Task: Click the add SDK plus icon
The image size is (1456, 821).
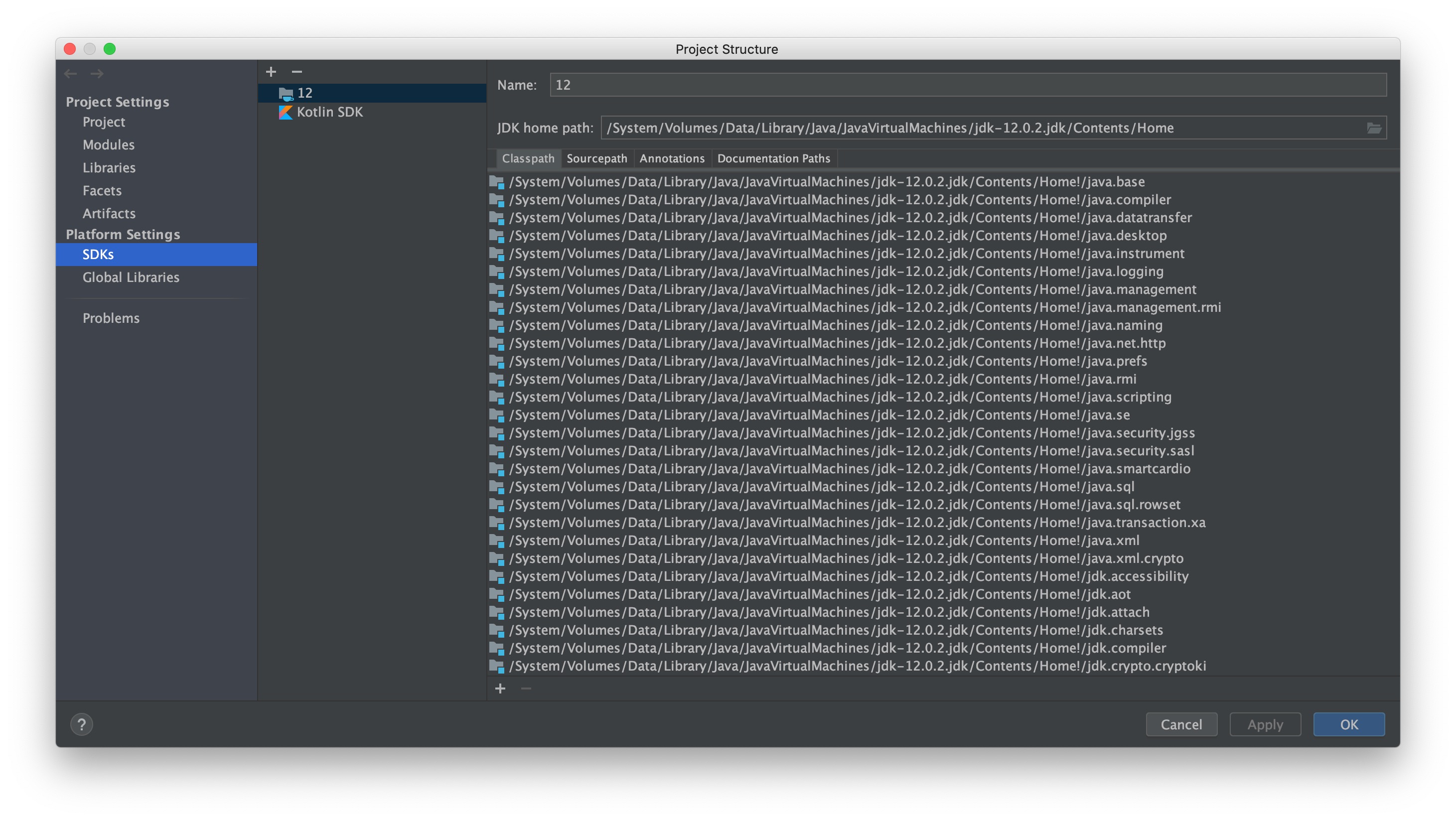Action: [x=271, y=72]
